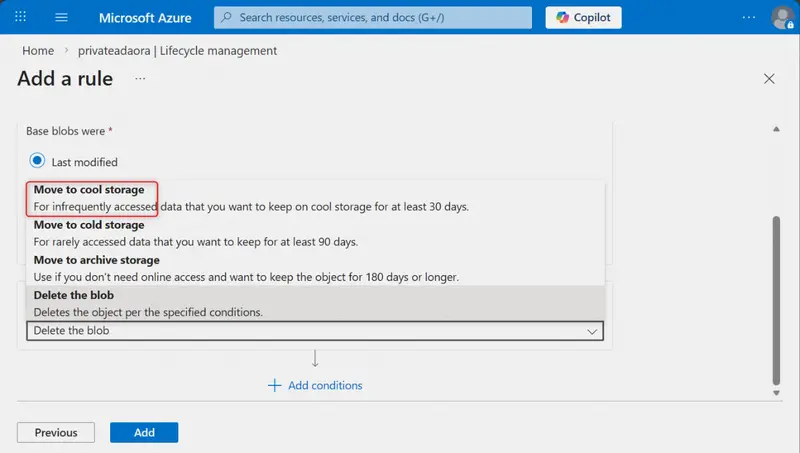Click the Copilot button
The width and height of the screenshot is (800, 453).
point(583,17)
